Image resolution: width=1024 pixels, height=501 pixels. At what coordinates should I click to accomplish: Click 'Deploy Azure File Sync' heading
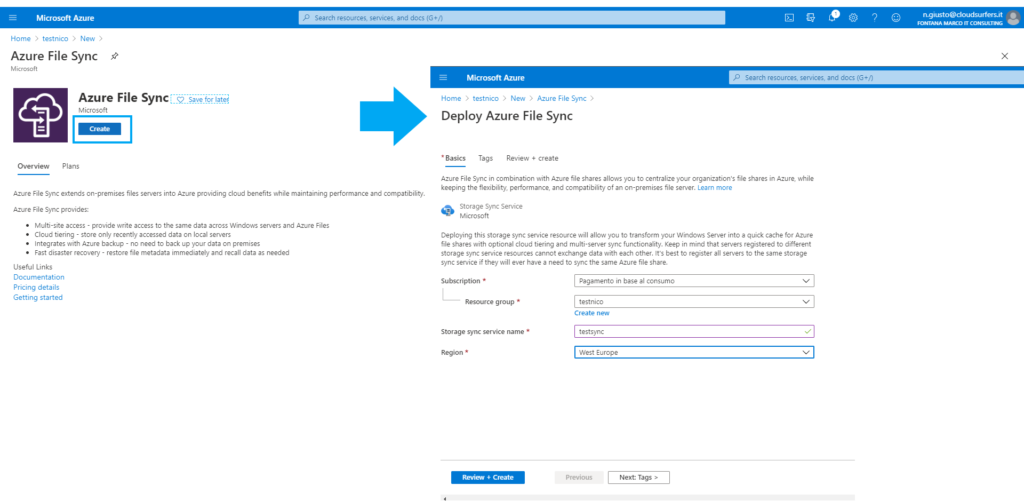tap(507, 116)
